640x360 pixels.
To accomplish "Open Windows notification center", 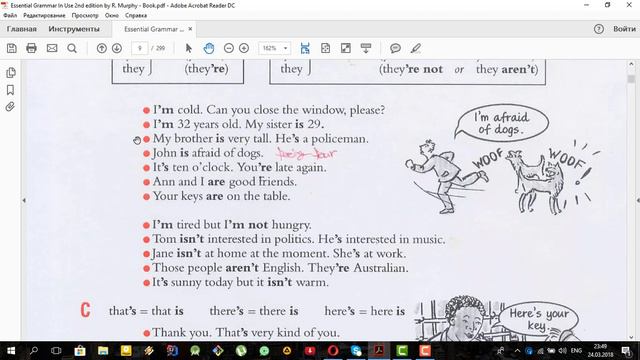I will coord(627,351).
